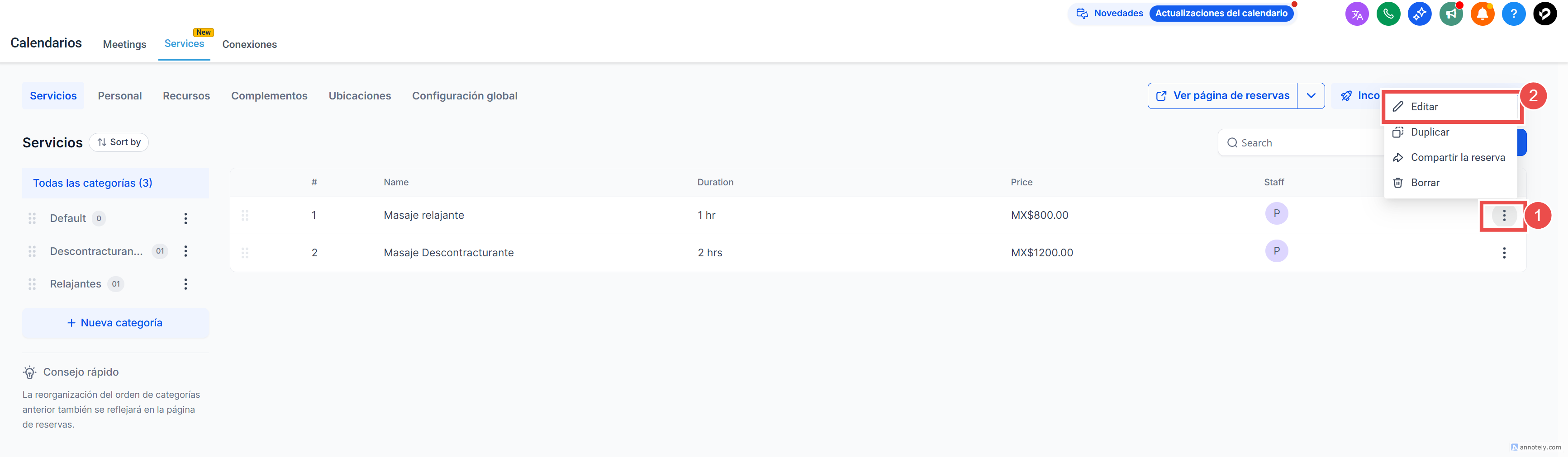Choose Duplicar from the context menu
Viewport: 1568px width, 457px height.
pos(1429,132)
